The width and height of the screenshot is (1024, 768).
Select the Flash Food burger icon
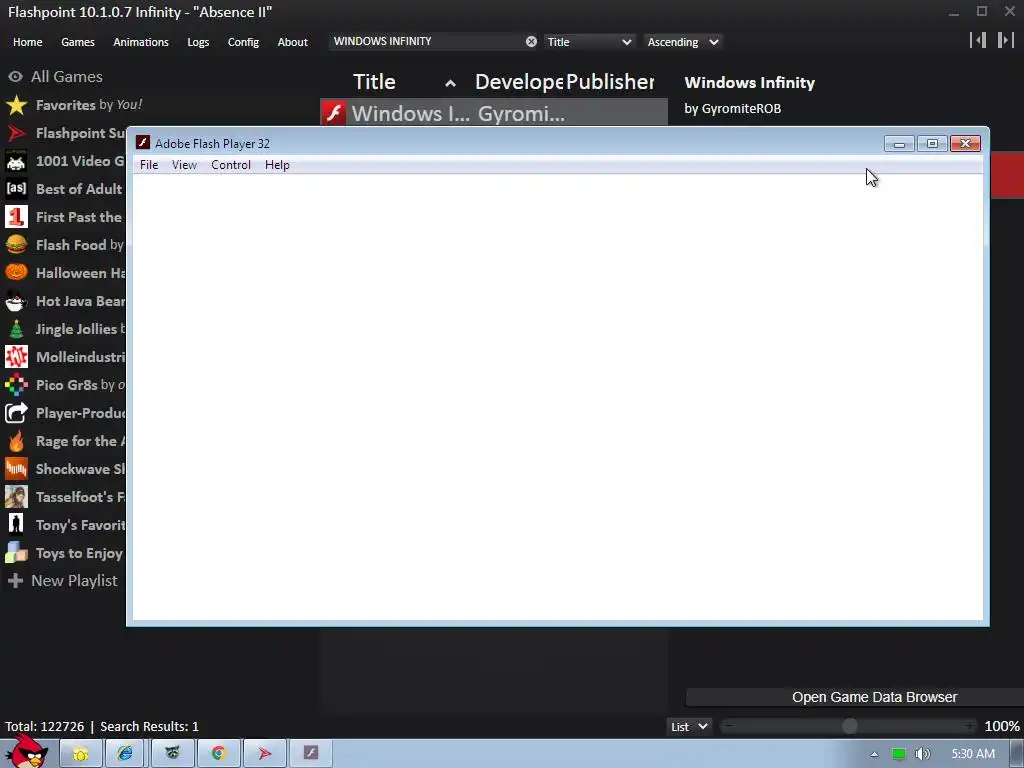click(16, 245)
